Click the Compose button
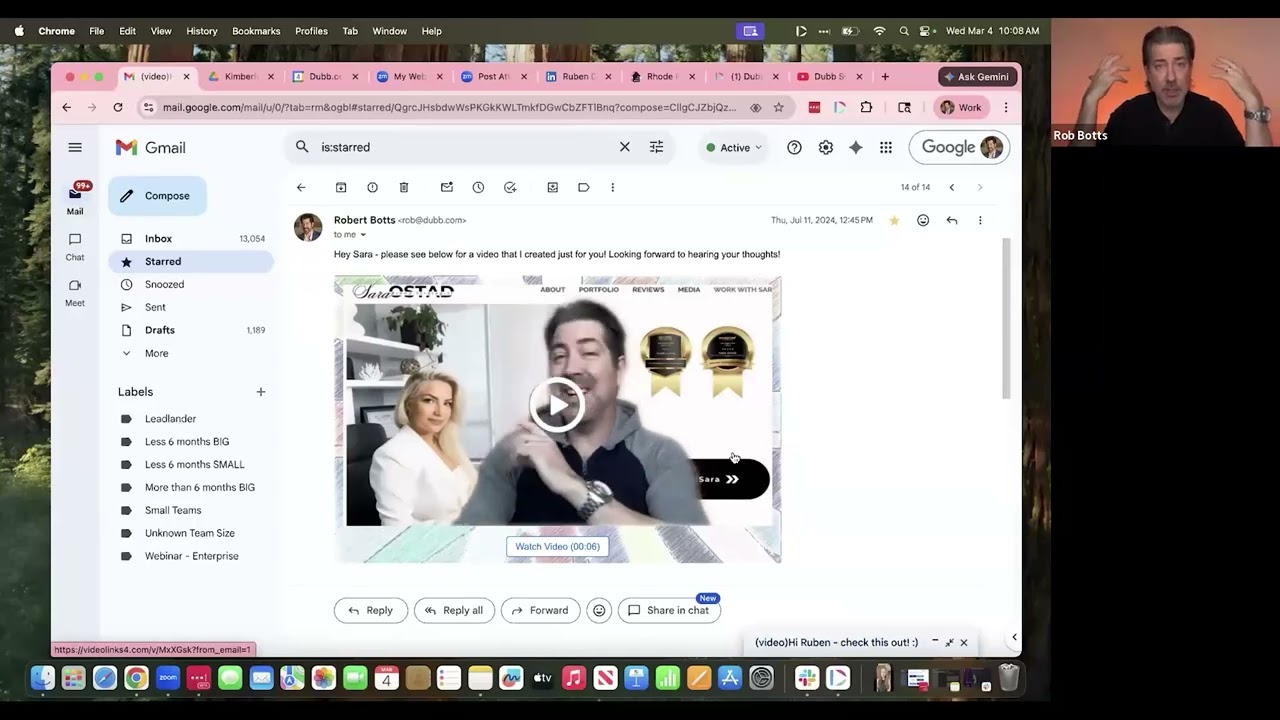Viewport: 1280px width, 720px height. coord(157,196)
